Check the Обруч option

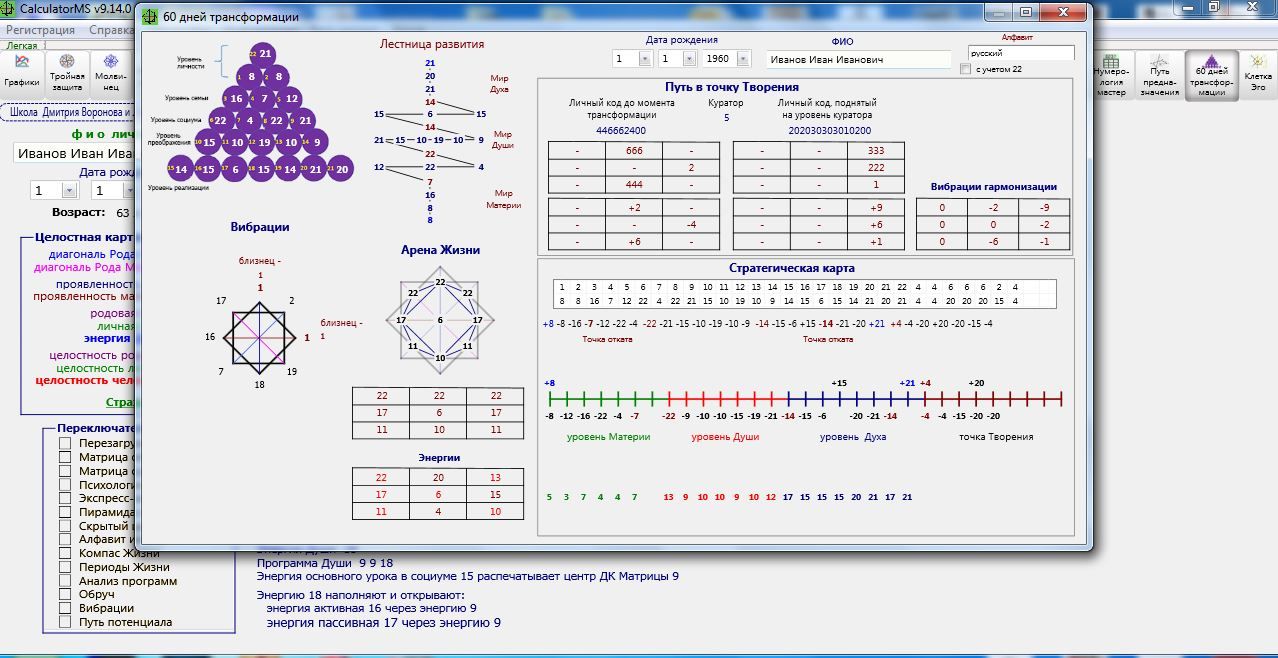tap(65, 595)
